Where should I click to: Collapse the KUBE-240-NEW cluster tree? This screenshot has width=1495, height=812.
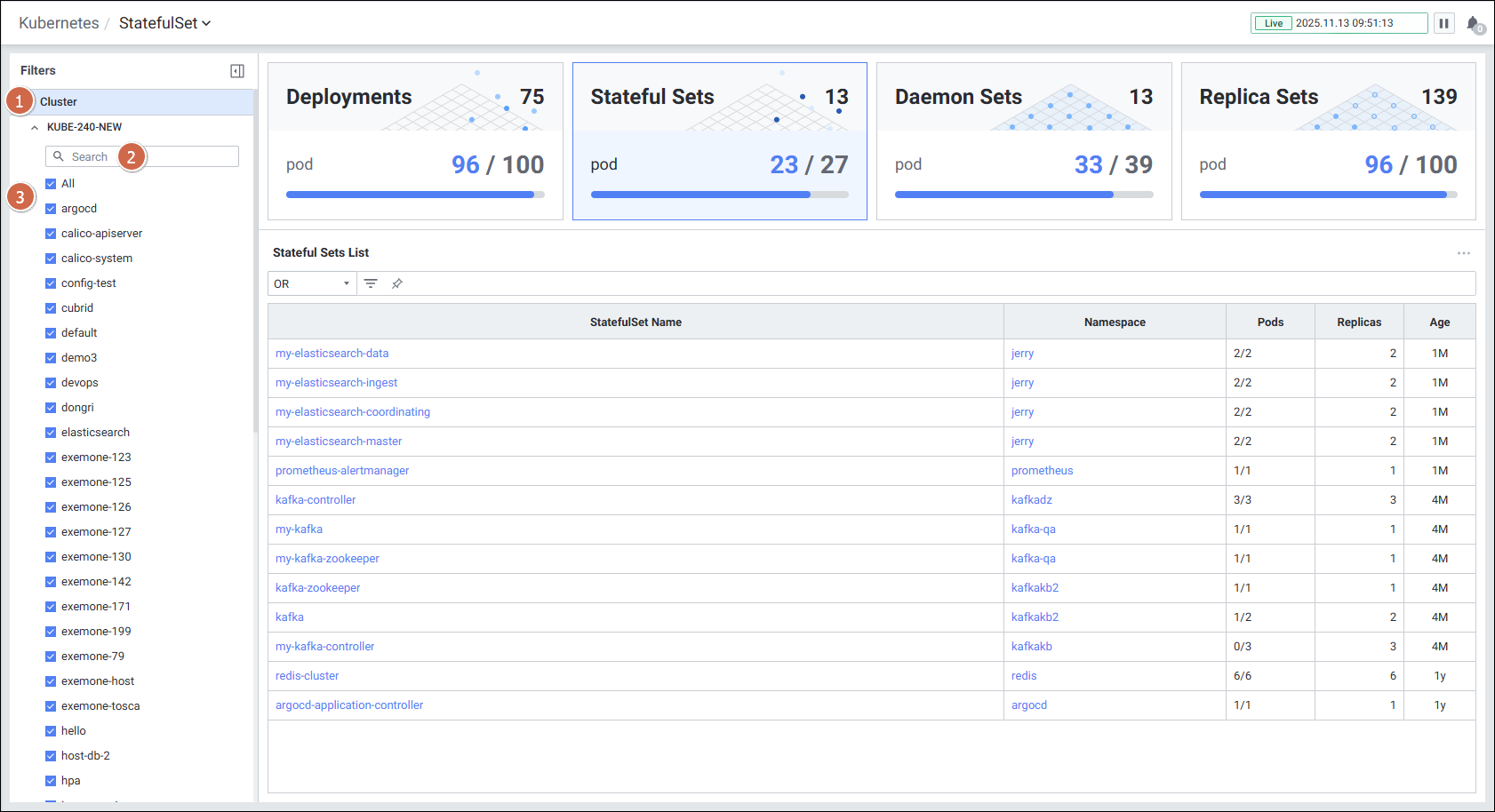pyautogui.click(x=35, y=127)
